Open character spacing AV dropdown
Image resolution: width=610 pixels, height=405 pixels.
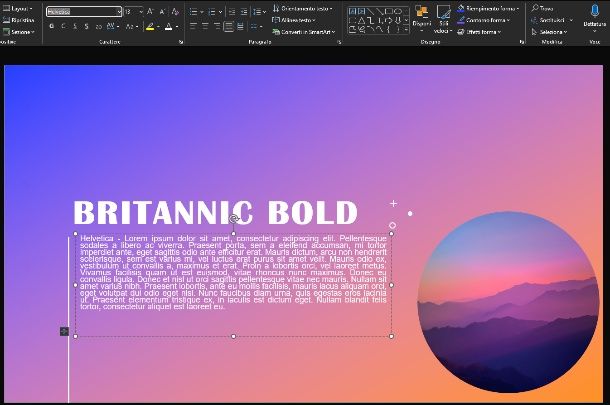(112, 26)
